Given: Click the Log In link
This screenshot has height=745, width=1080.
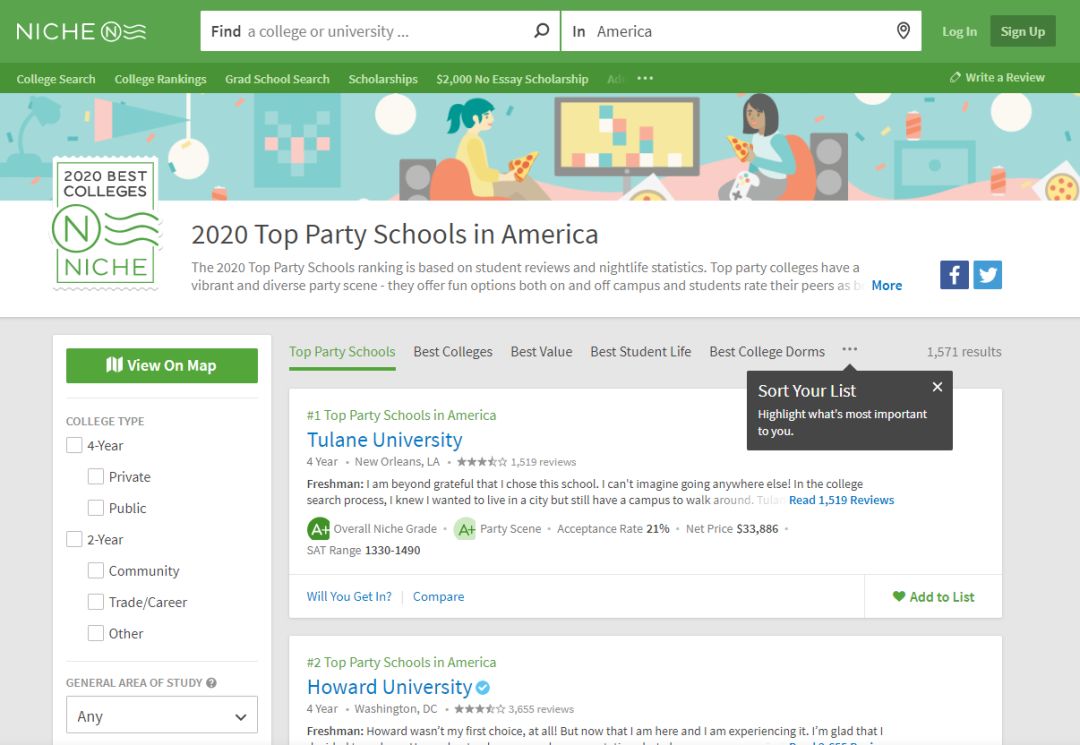Looking at the screenshot, I should pos(959,32).
